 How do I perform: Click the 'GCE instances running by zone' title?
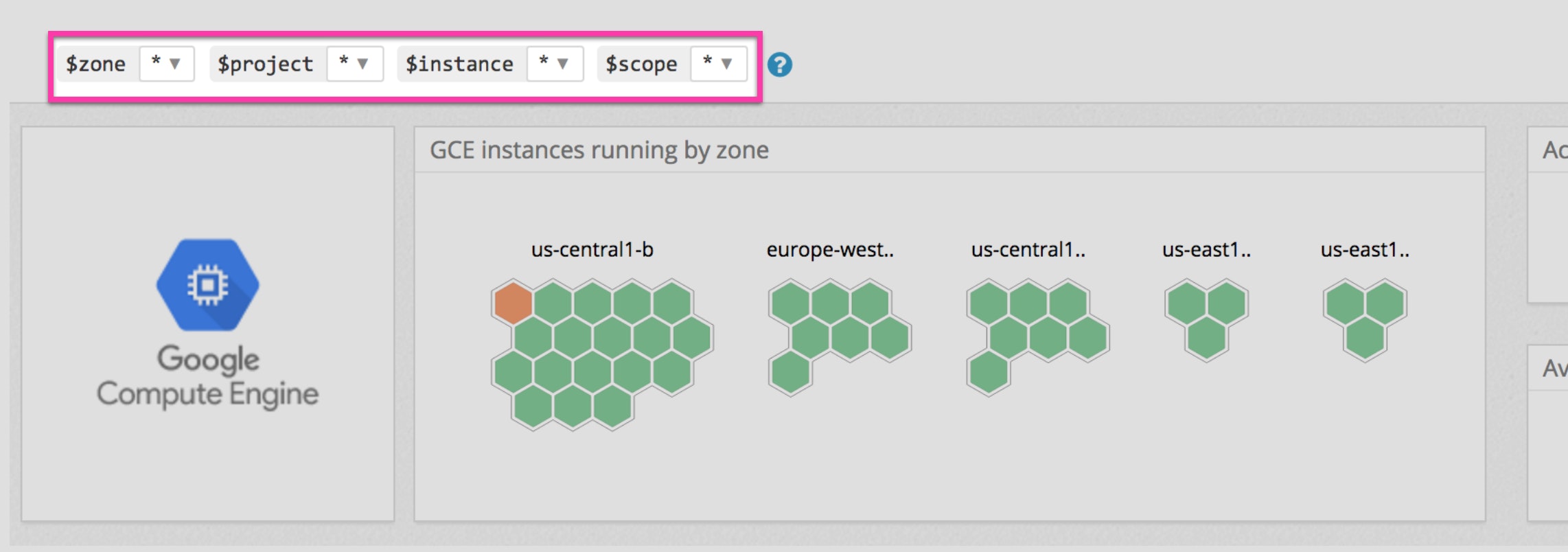[x=599, y=150]
